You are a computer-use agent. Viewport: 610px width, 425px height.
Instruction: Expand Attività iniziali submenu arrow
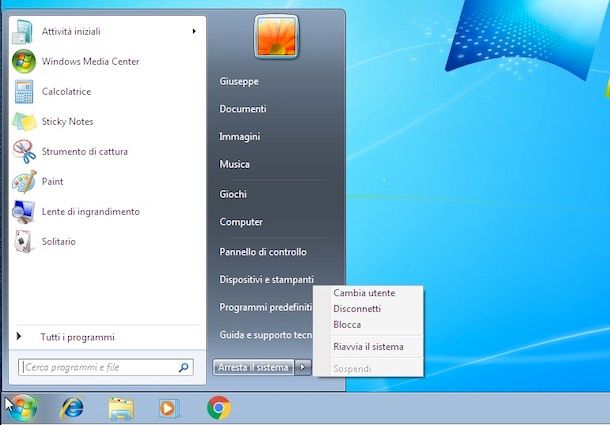click(194, 31)
